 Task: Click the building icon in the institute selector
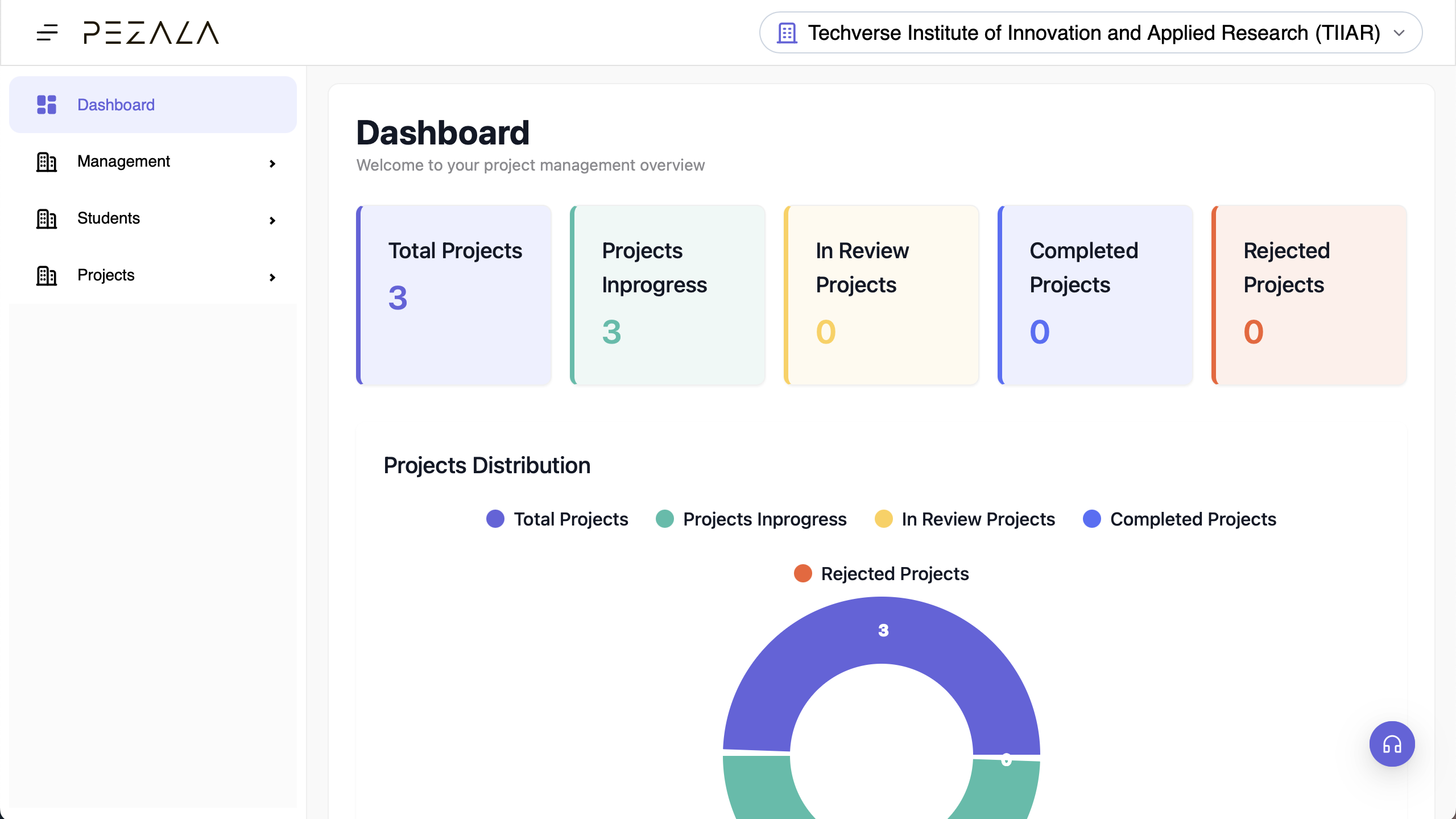tap(787, 32)
